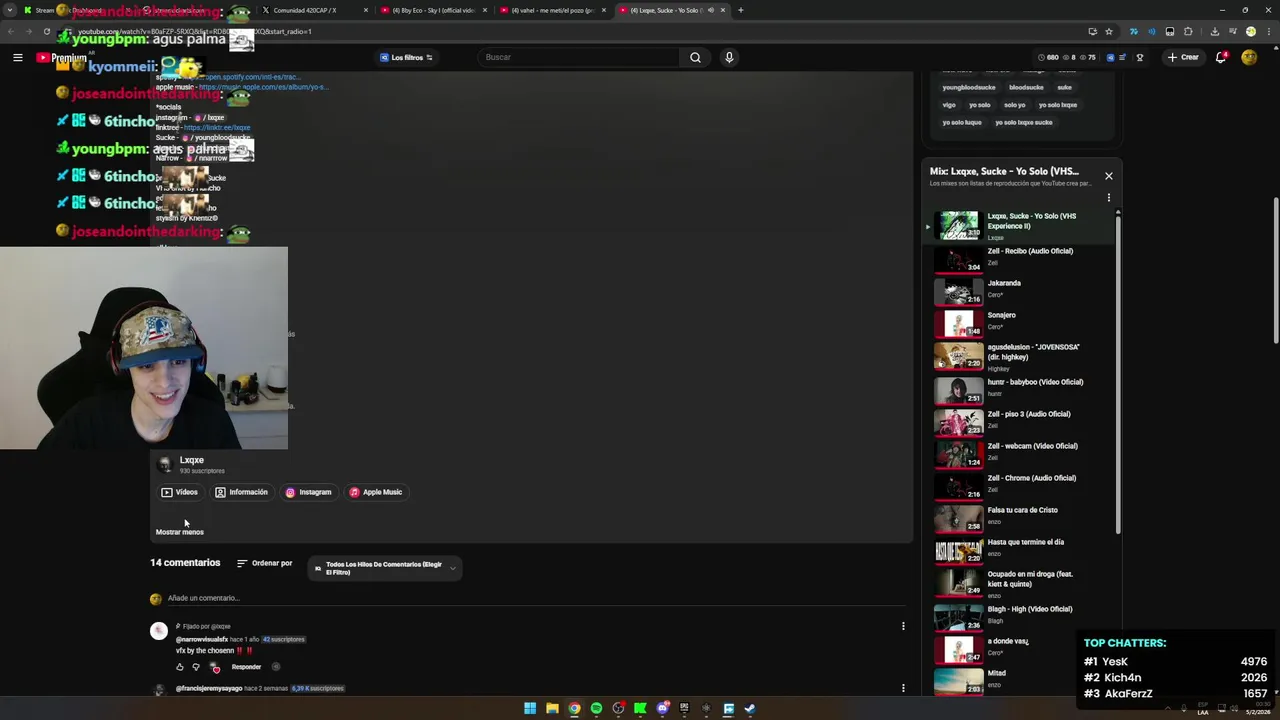
Task: Open Chrome extensions puzzle icon
Action: (x=1188, y=31)
